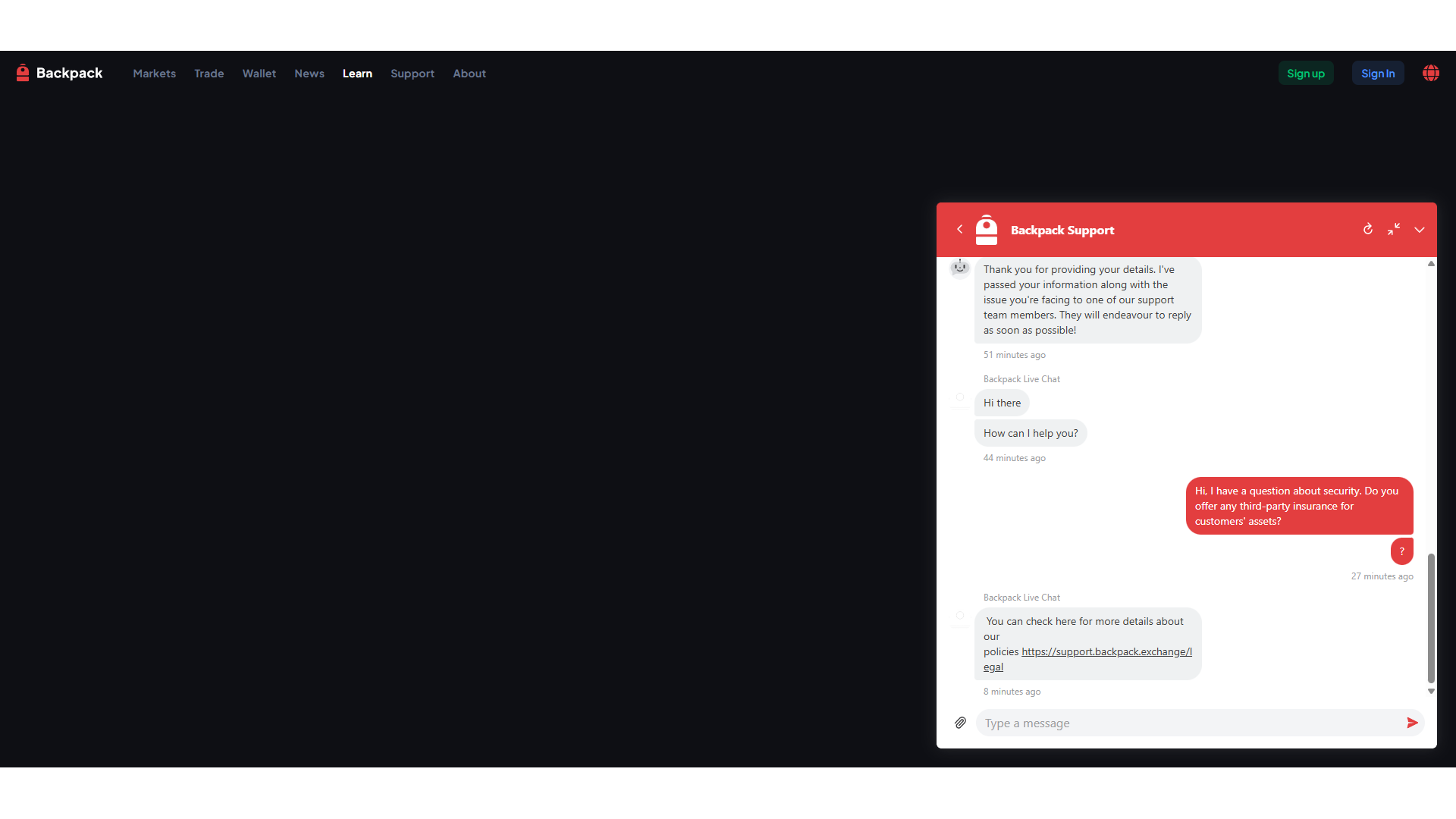Screen dimensions: 1456x819
Task: Click the third-party insurance question bubble
Action: tap(1299, 506)
